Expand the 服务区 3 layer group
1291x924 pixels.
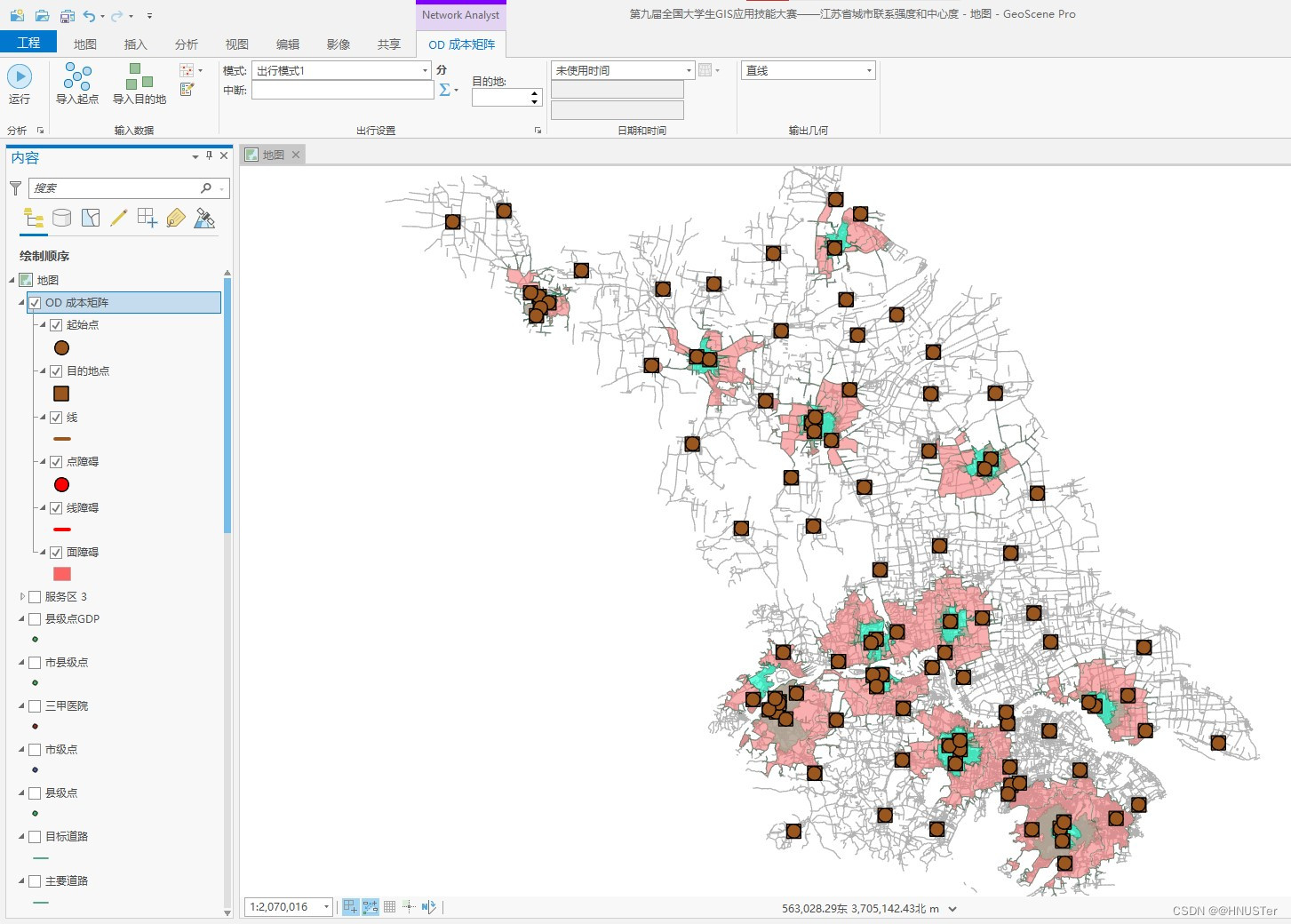tap(22, 597)
